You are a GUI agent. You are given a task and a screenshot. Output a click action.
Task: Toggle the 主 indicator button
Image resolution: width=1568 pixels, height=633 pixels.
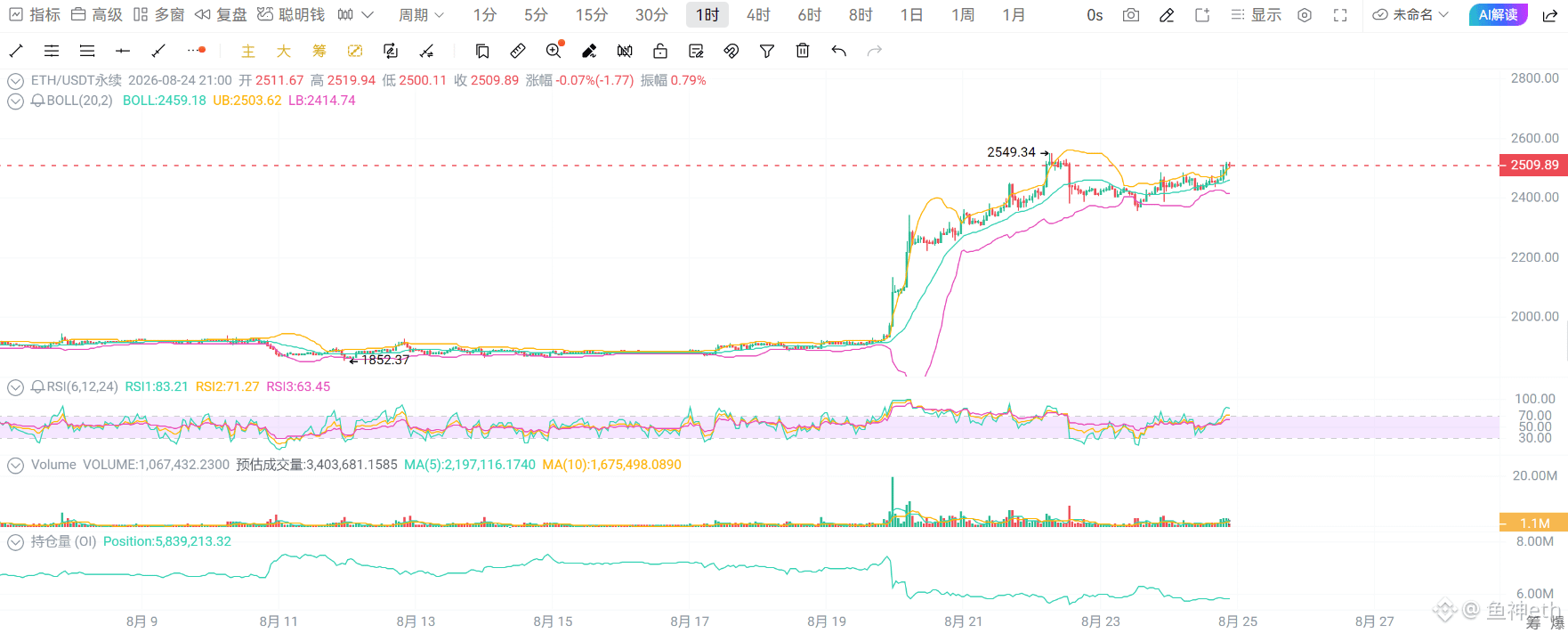(x=248, y=51)
